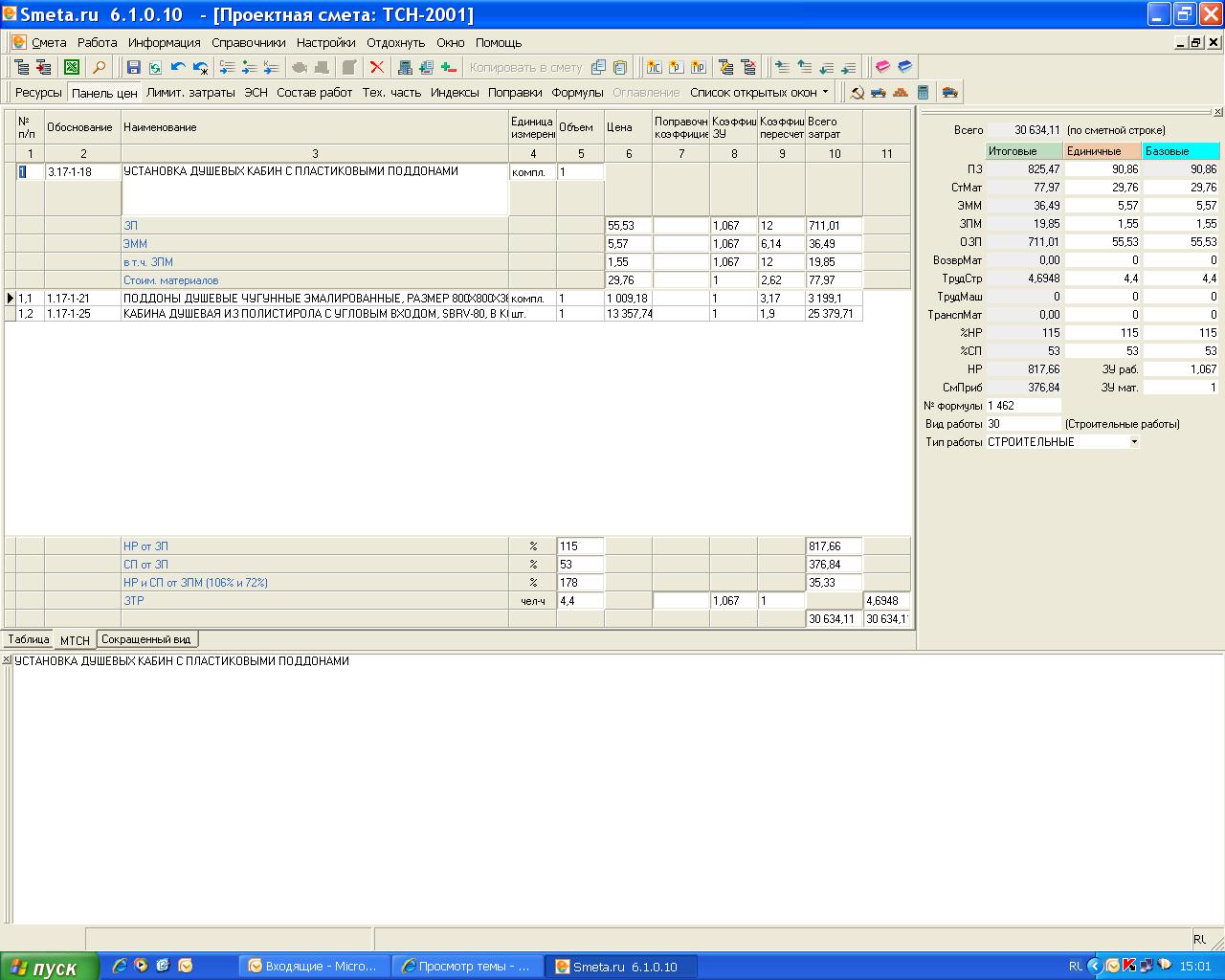Click the НР и СП от ЗПМ link
The height and width of the screenshot is (980, 1225).
[195, 583]
